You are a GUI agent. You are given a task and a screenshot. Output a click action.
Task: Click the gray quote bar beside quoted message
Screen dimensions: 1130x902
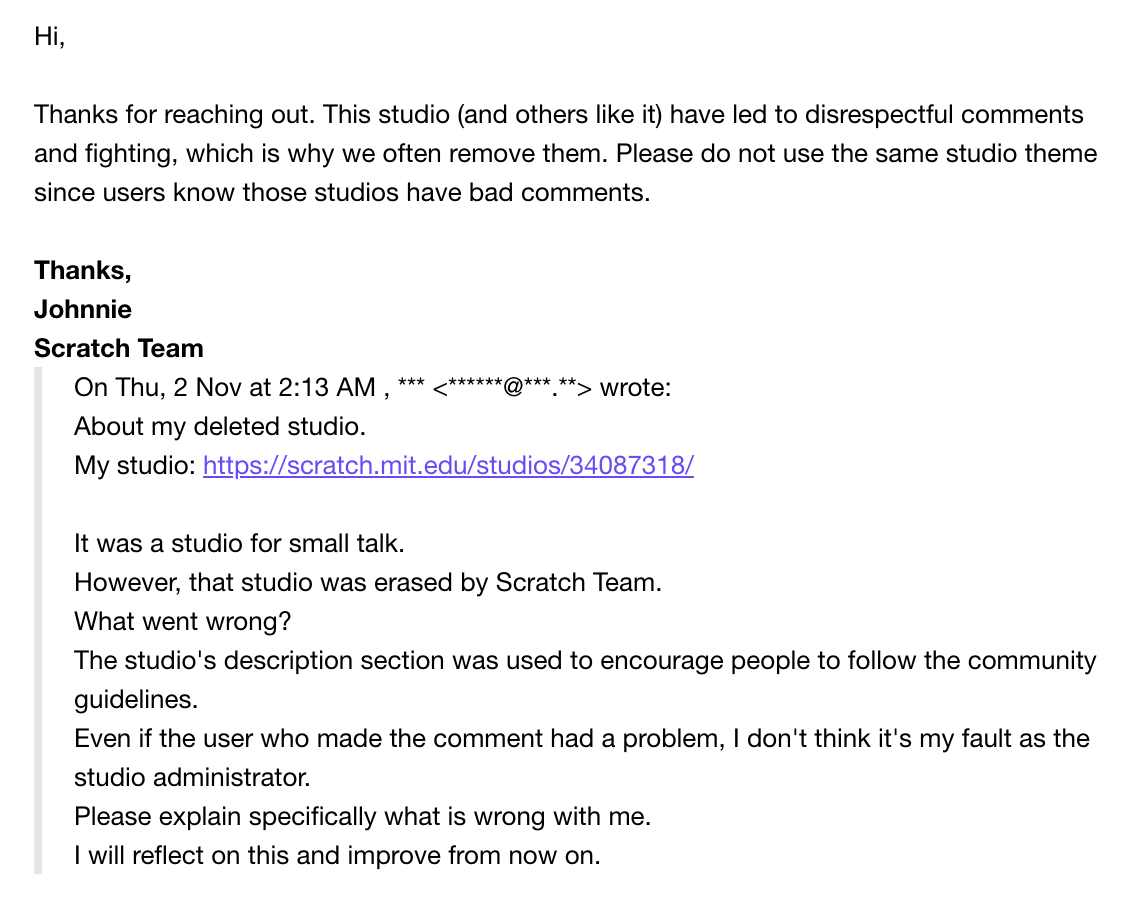pos(38,620)
